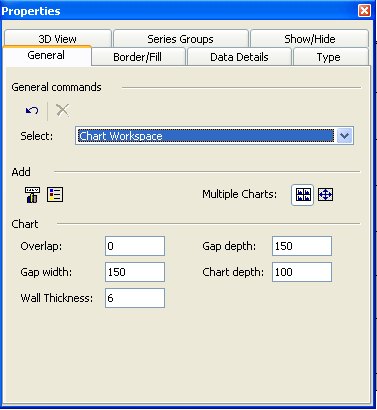Close the Properties window
The image size is (377, 410).
point(364,11)
